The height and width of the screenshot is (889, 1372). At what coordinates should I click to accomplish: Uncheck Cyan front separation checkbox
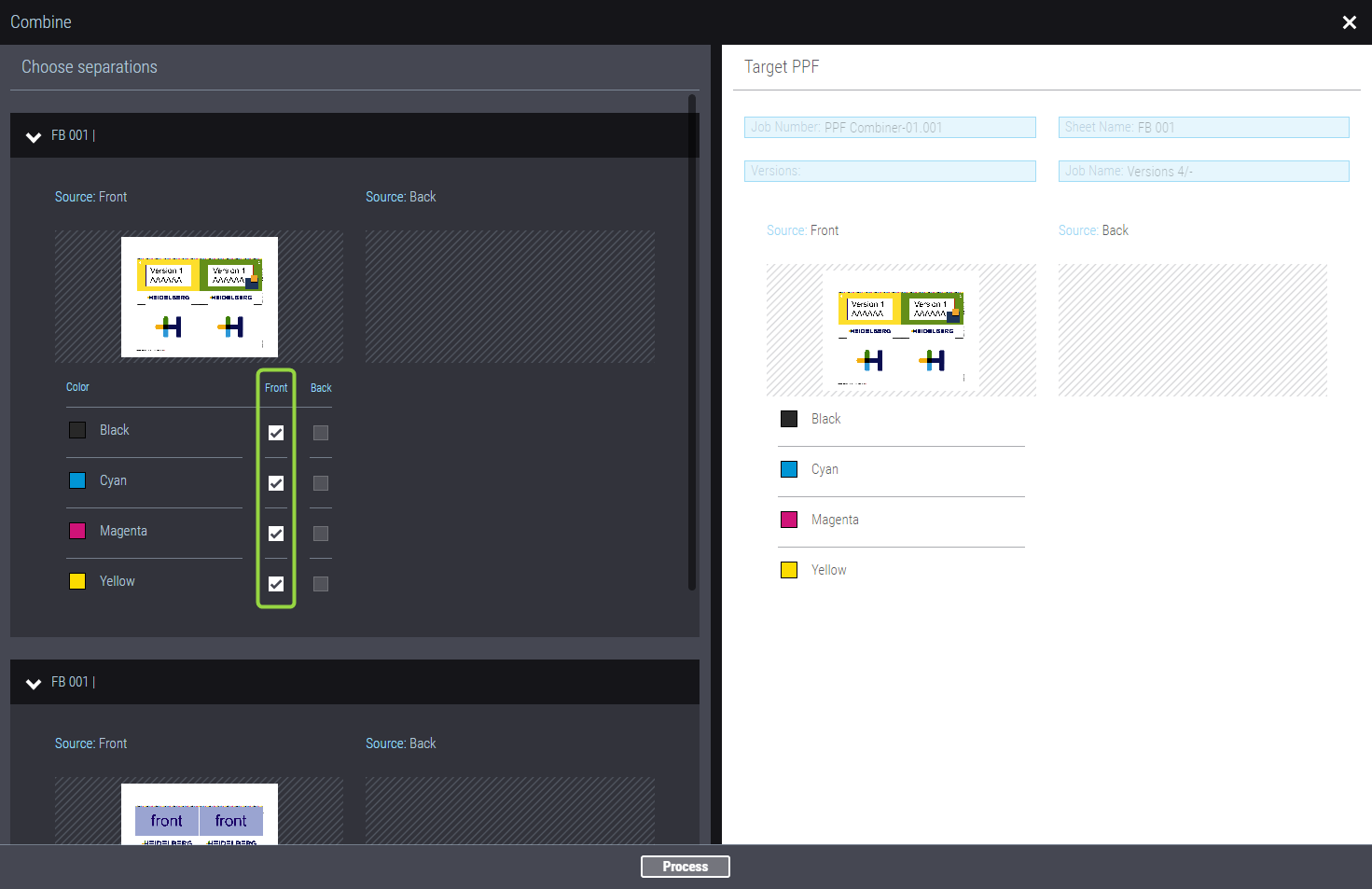click(276, 483)
